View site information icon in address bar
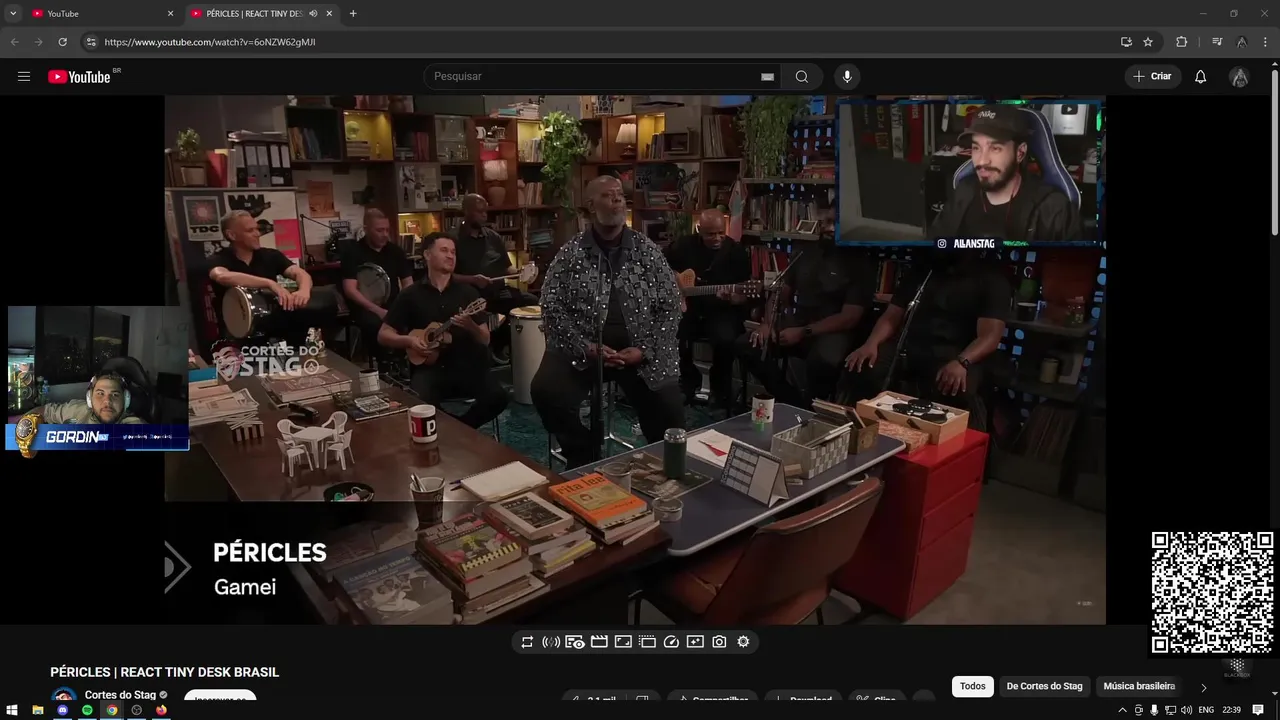This screenshot has width=1280, height=720. [x=91, y=42]
